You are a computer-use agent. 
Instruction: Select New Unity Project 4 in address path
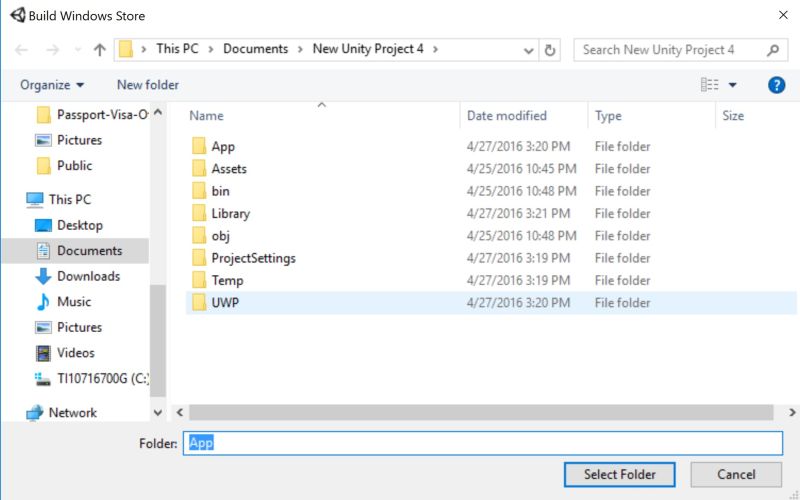click(x=368, y=49)
